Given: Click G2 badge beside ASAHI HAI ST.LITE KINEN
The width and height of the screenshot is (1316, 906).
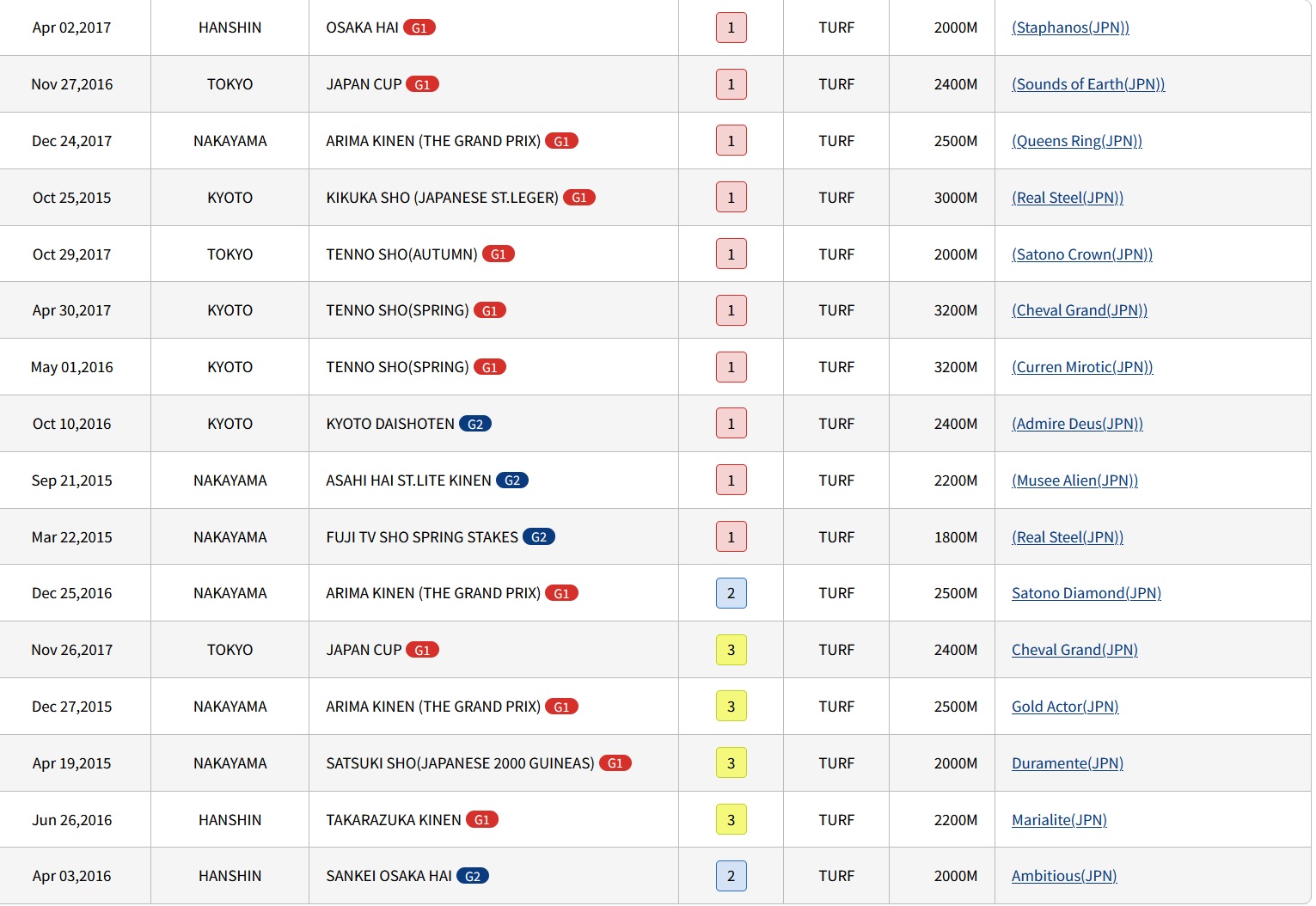Looking at the screenshot, I should click(x=512, y=481).
